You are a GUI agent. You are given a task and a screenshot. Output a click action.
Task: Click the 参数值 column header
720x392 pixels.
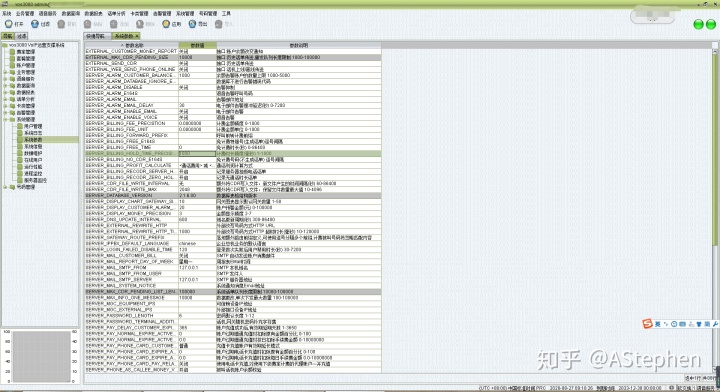point(197,45)
